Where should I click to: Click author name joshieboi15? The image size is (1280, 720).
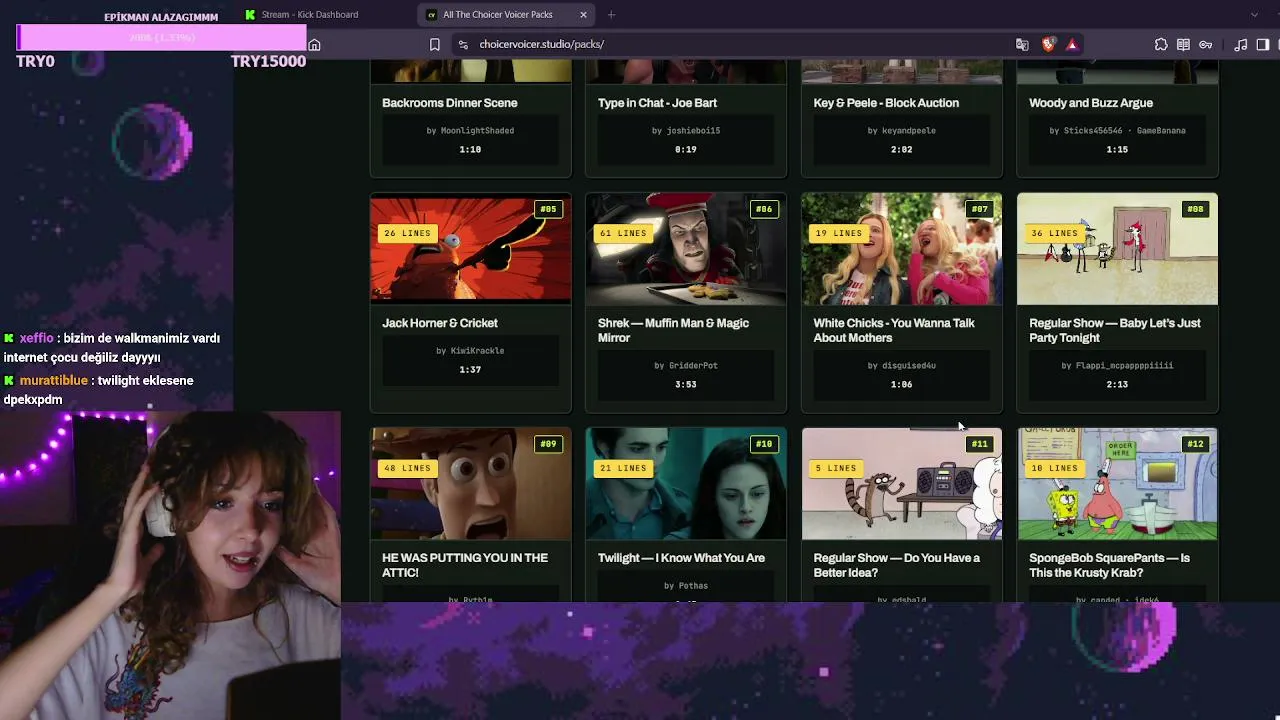[693, 130]
